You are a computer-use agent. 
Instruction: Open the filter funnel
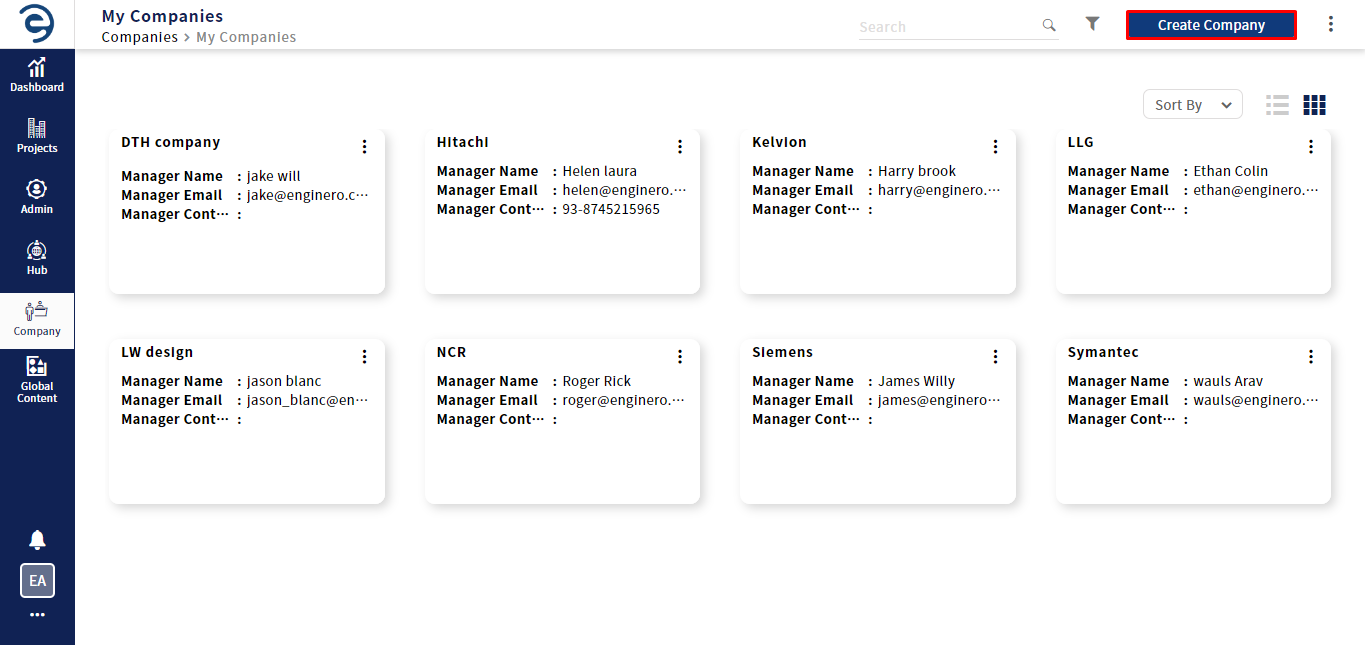(x=1093, y=24)
